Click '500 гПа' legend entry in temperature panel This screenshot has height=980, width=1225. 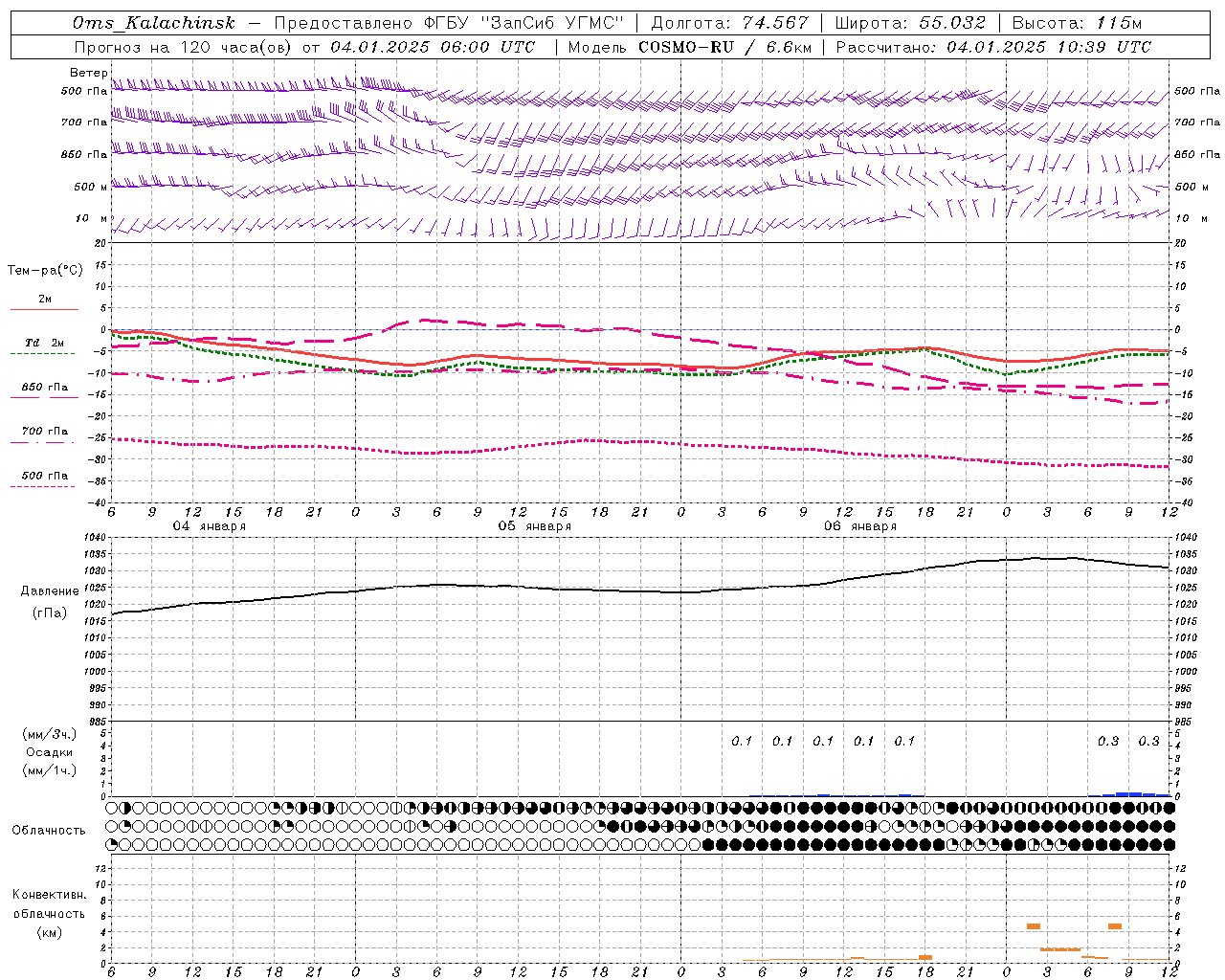[x=45, y=476]
